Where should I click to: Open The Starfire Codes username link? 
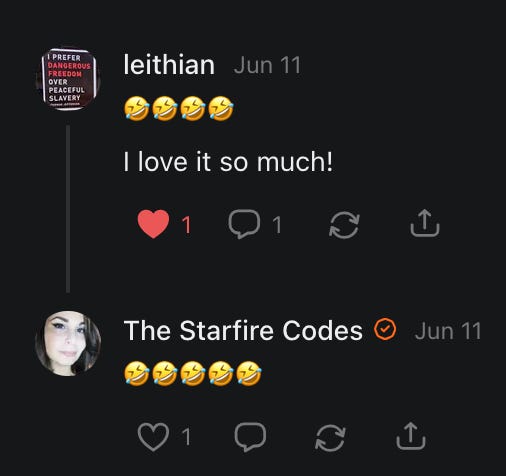[x=243, y=331]
